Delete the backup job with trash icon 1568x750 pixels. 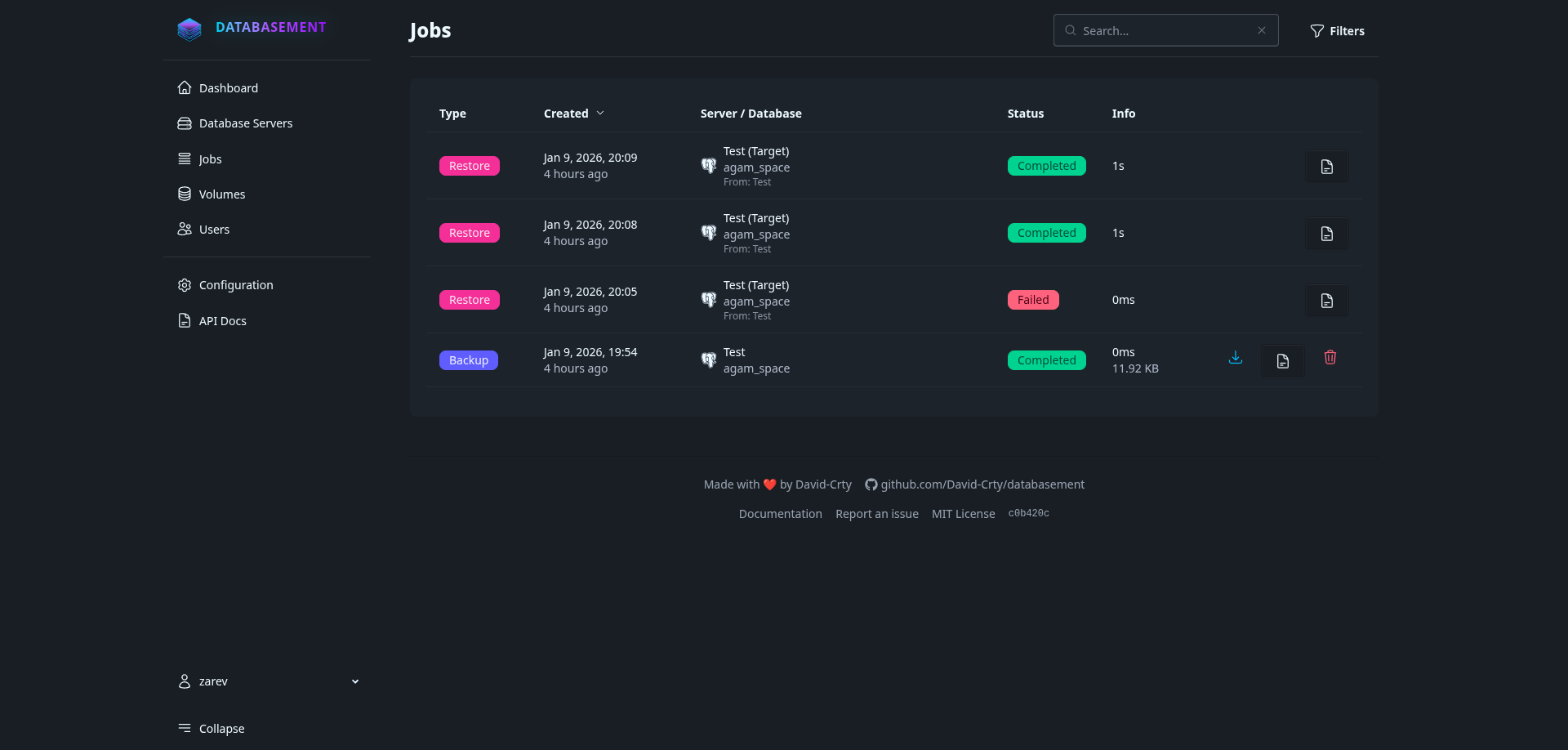(x=1330, y=358)
